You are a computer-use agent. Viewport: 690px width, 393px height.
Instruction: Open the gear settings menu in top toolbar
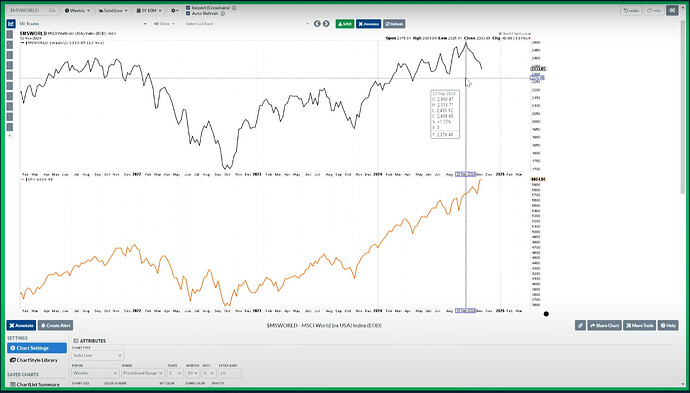tap(175, 10)
